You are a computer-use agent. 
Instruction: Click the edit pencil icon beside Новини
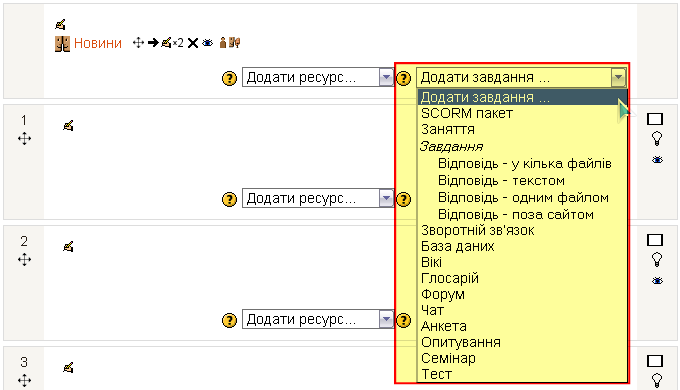166,43
